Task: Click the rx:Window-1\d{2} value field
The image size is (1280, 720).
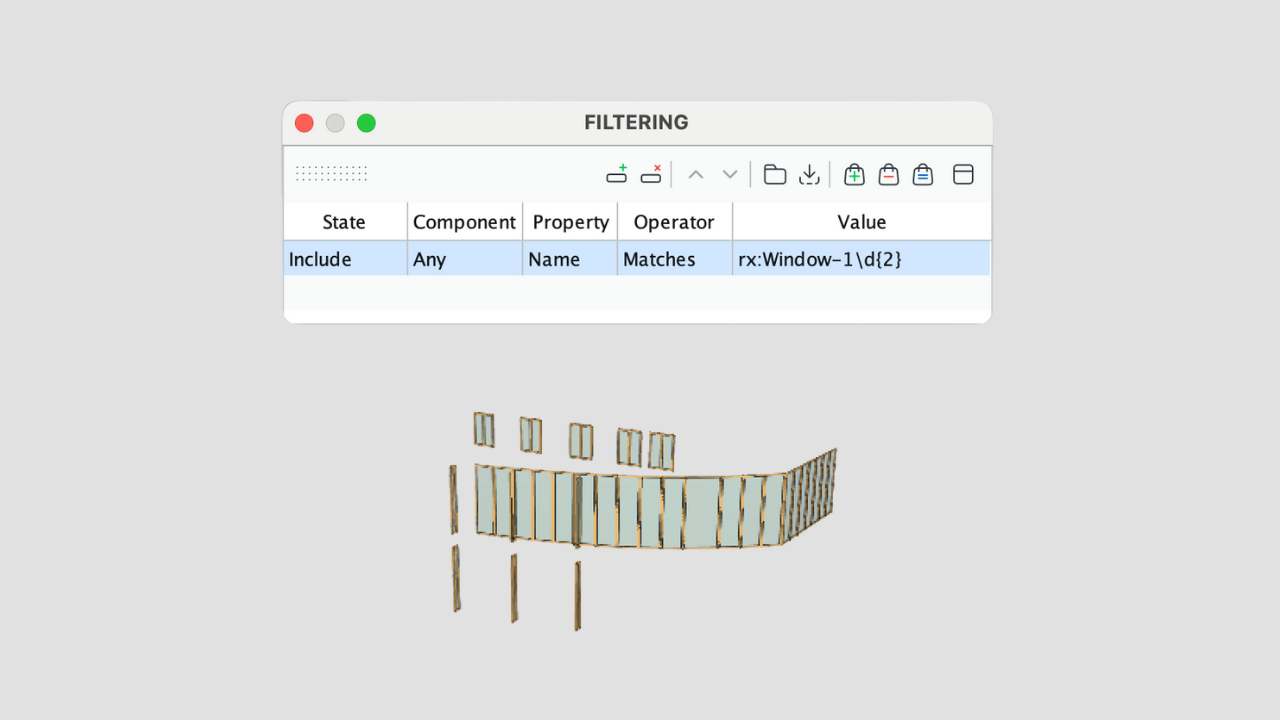Action: [x=860, y=259]
